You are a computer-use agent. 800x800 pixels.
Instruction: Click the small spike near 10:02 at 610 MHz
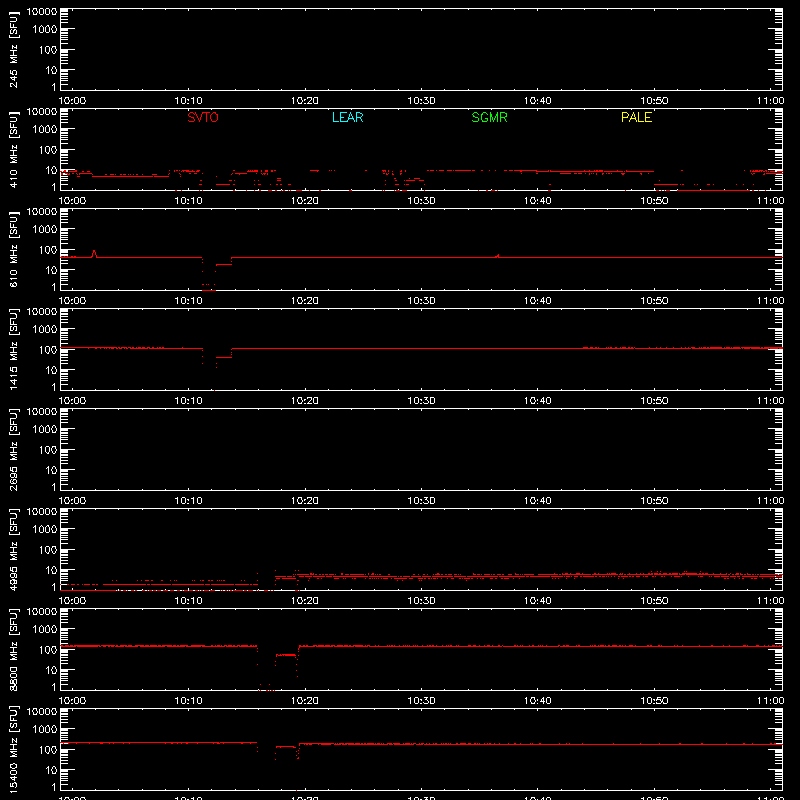(94, 254)
